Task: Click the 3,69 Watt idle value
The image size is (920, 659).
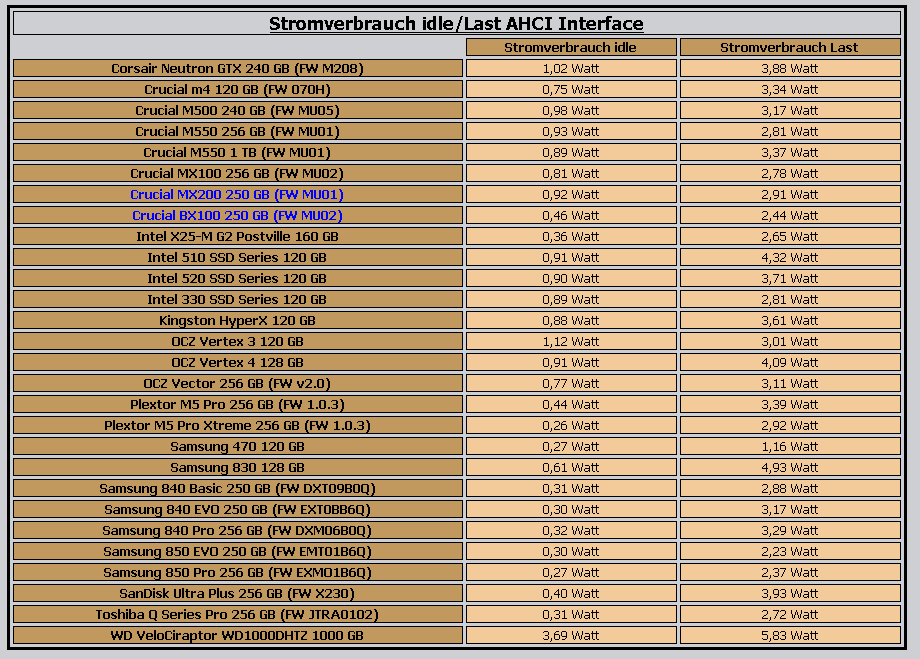Action: coord(570,635)
